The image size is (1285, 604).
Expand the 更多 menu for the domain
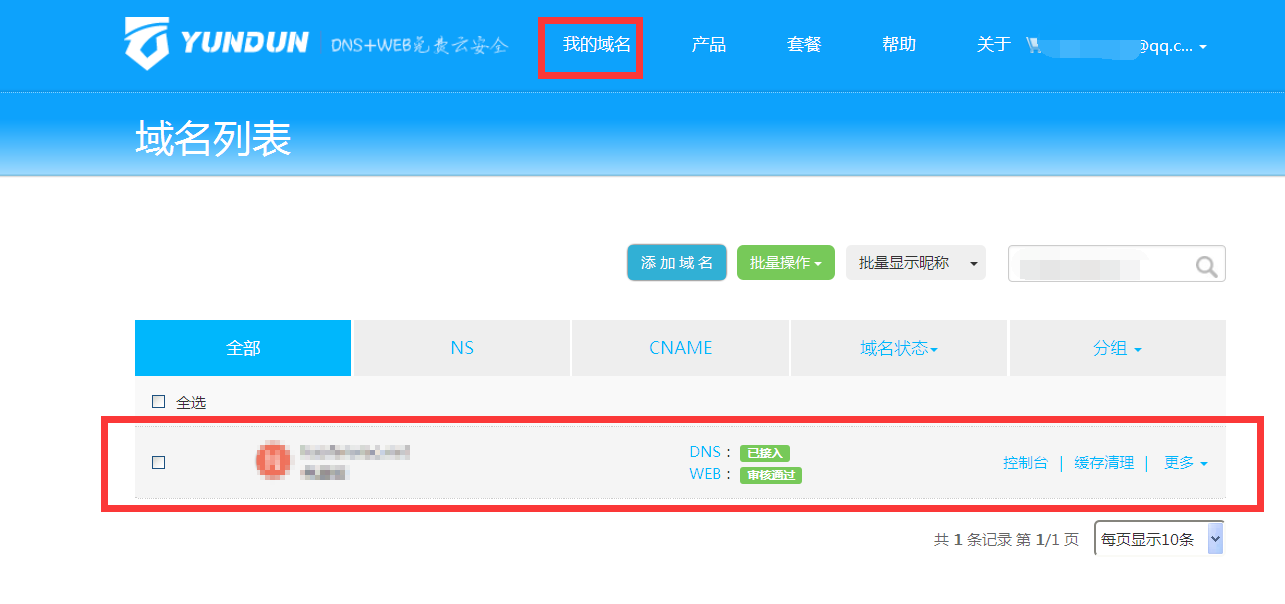[x=1185, y=463]
